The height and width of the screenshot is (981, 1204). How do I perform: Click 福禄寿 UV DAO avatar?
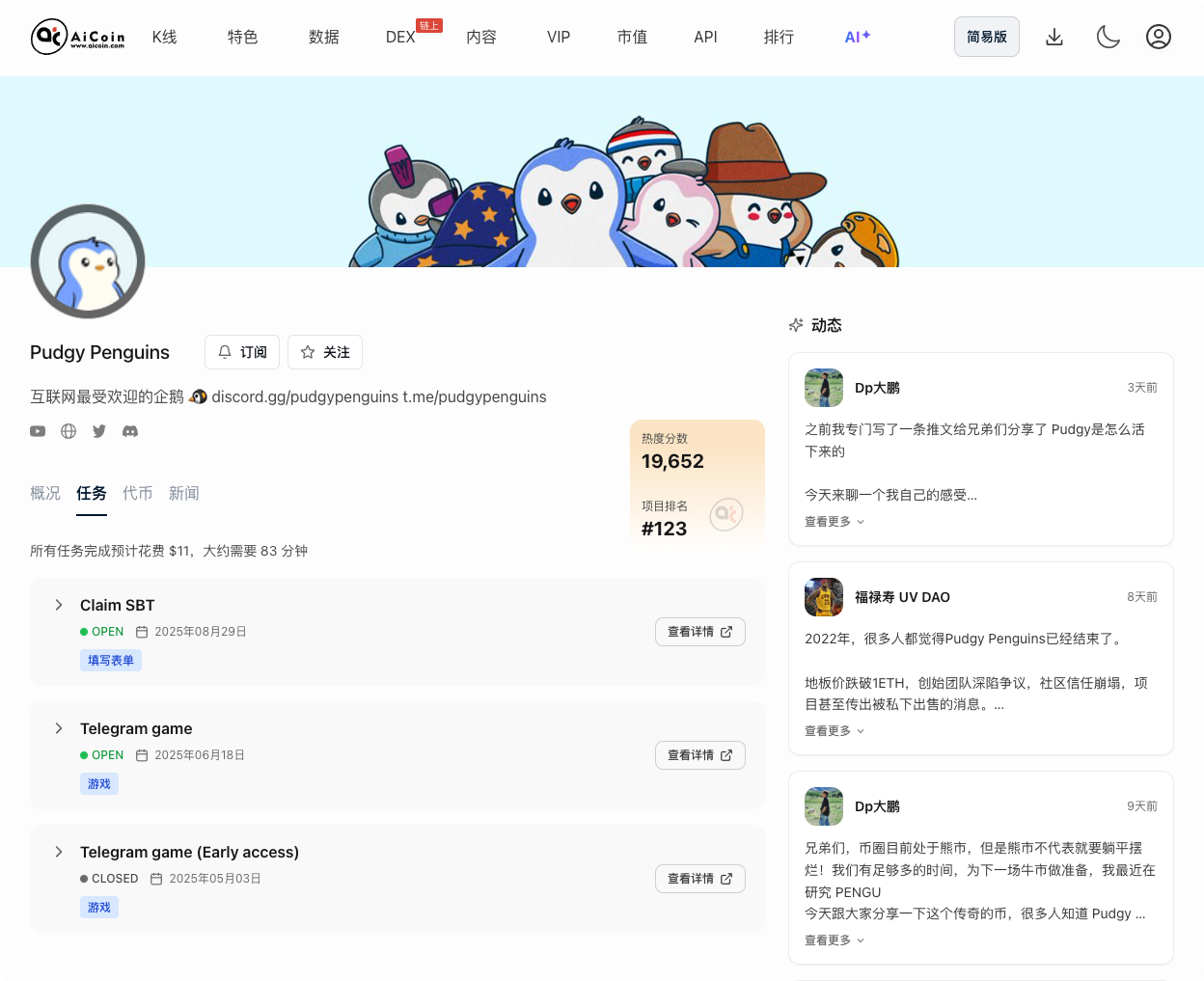(824, 597)
